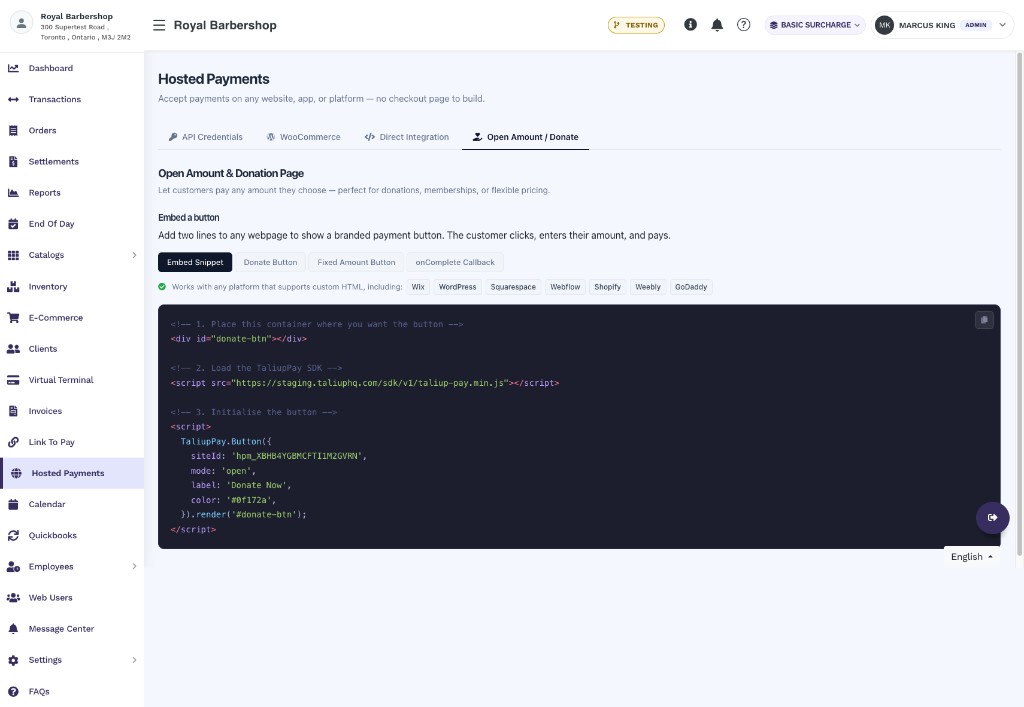
Task: Open Clients from its people icon
Action: [13, 349]
